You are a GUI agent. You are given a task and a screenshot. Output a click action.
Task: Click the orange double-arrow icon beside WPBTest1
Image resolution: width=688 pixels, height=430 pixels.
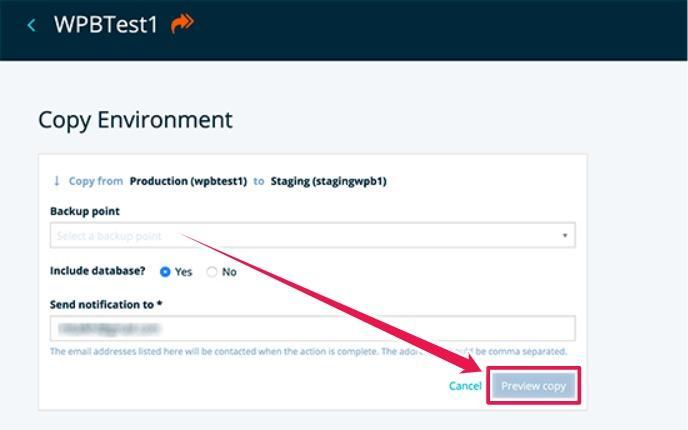182,23
